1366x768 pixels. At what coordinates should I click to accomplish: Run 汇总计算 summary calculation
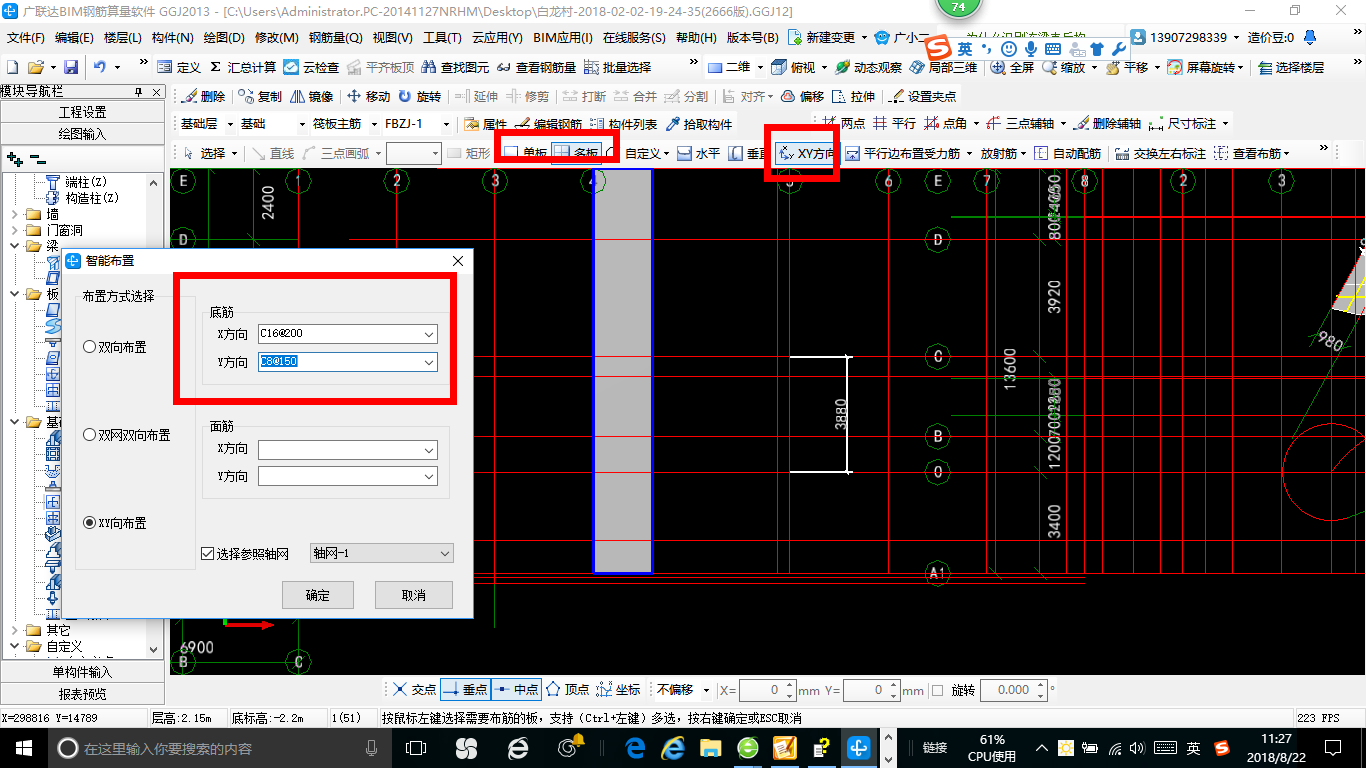click(x=243, y=67)
